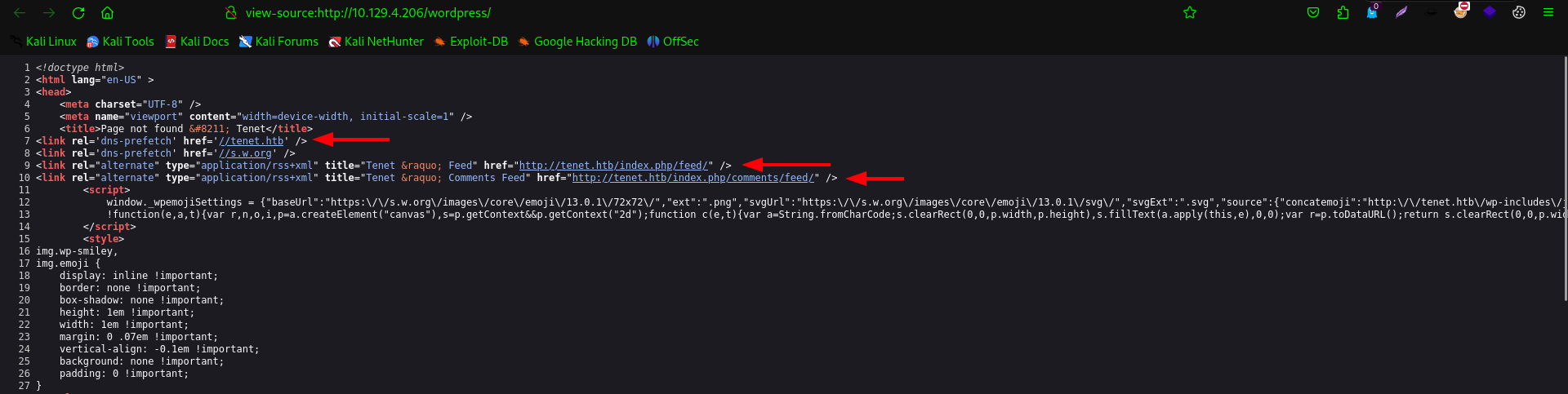Click the meta charset "UTF-8" line
The height and width of the screenshot is (394, 1568).
tap(130, 104)
